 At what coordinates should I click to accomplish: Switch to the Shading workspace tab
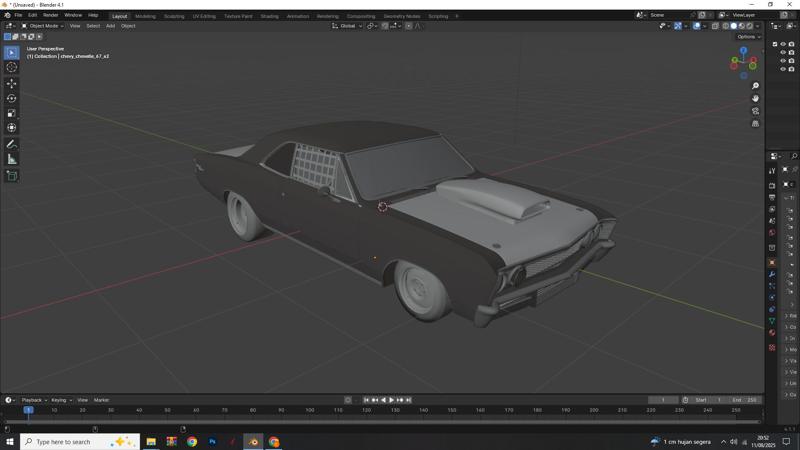point(269,16)
